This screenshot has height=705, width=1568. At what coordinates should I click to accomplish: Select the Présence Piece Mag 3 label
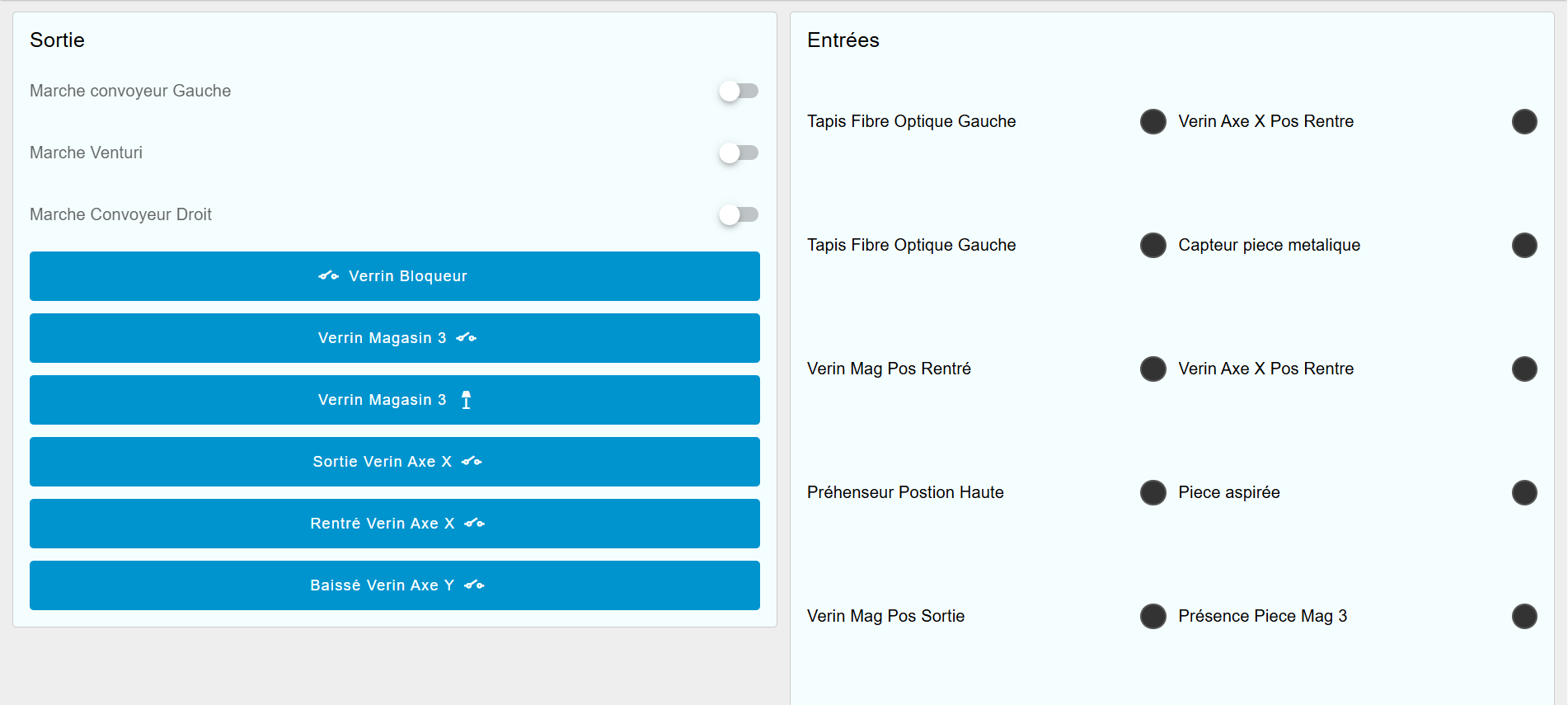(1263, 616)
